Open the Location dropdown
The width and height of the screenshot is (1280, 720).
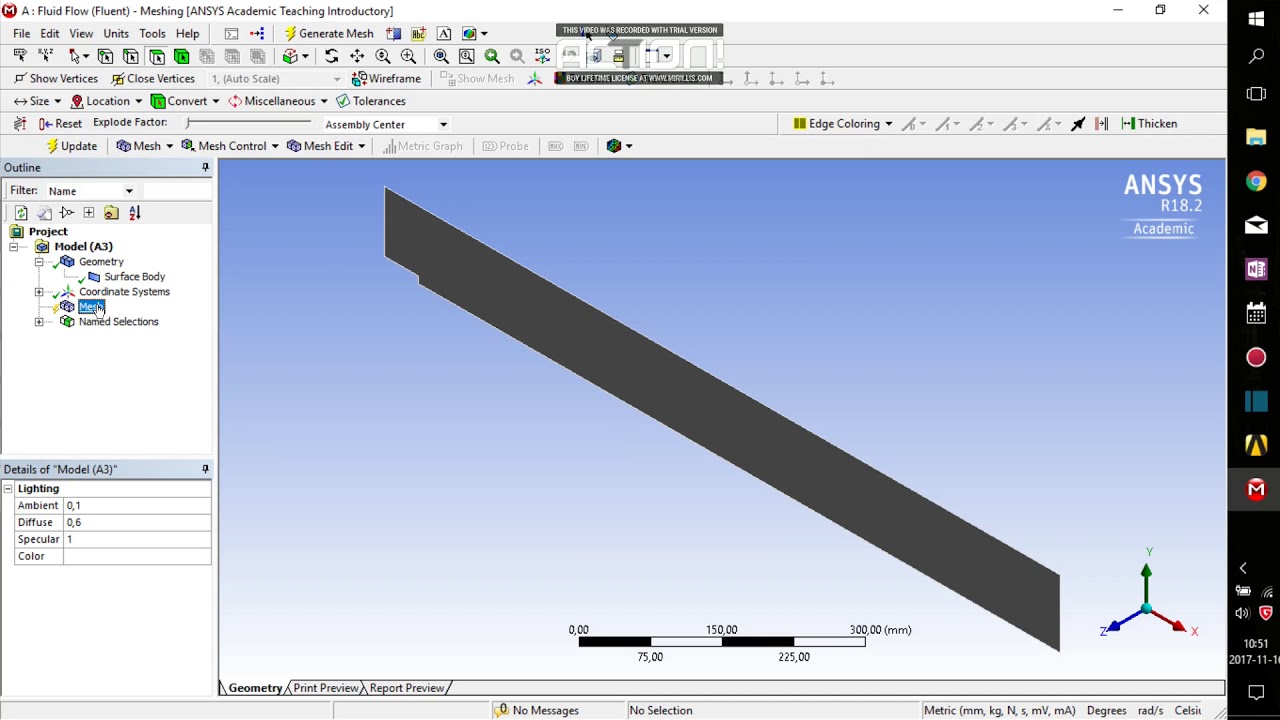(106, 101)
